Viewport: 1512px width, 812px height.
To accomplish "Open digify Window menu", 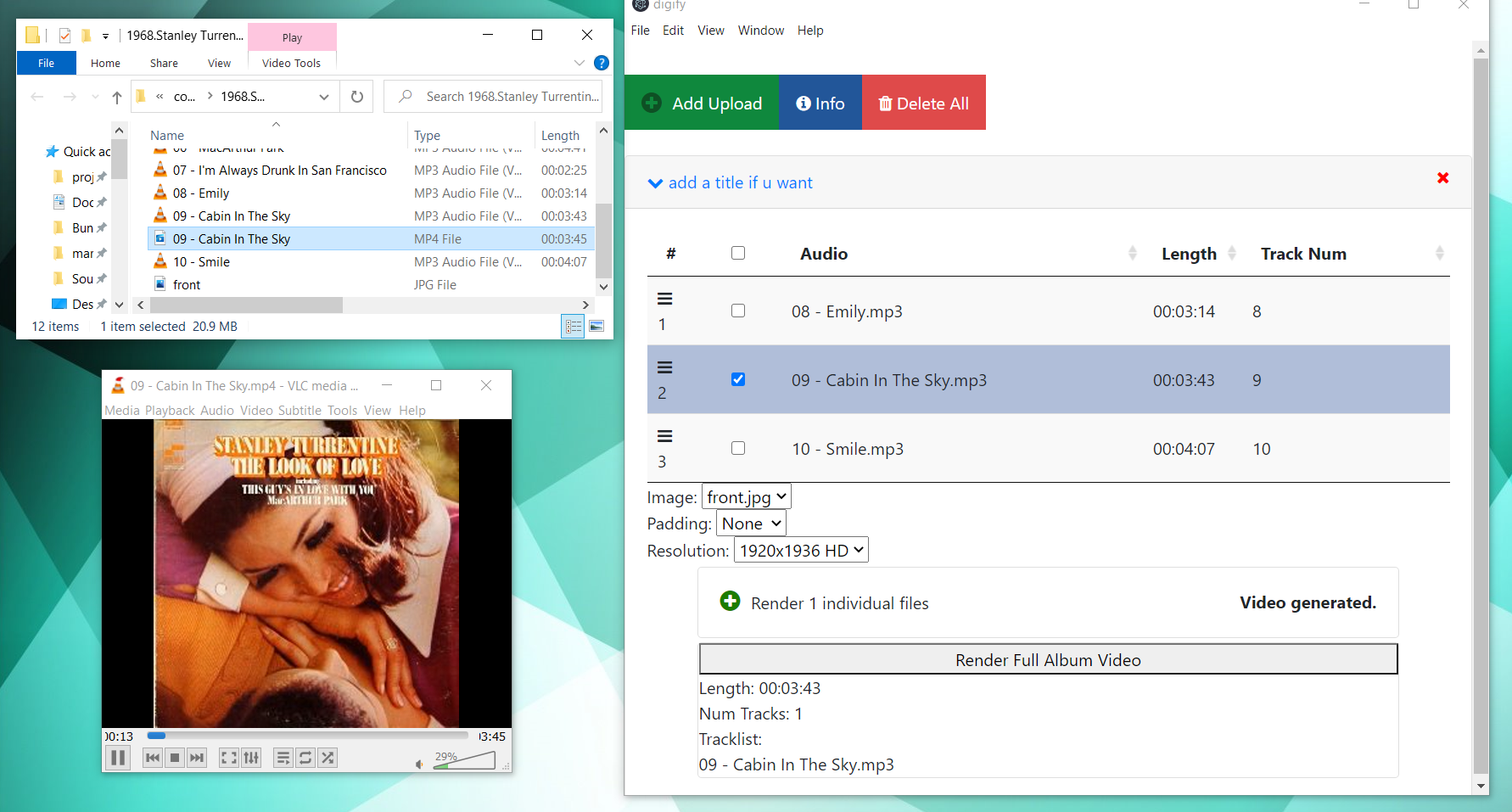I will (761, 31).
